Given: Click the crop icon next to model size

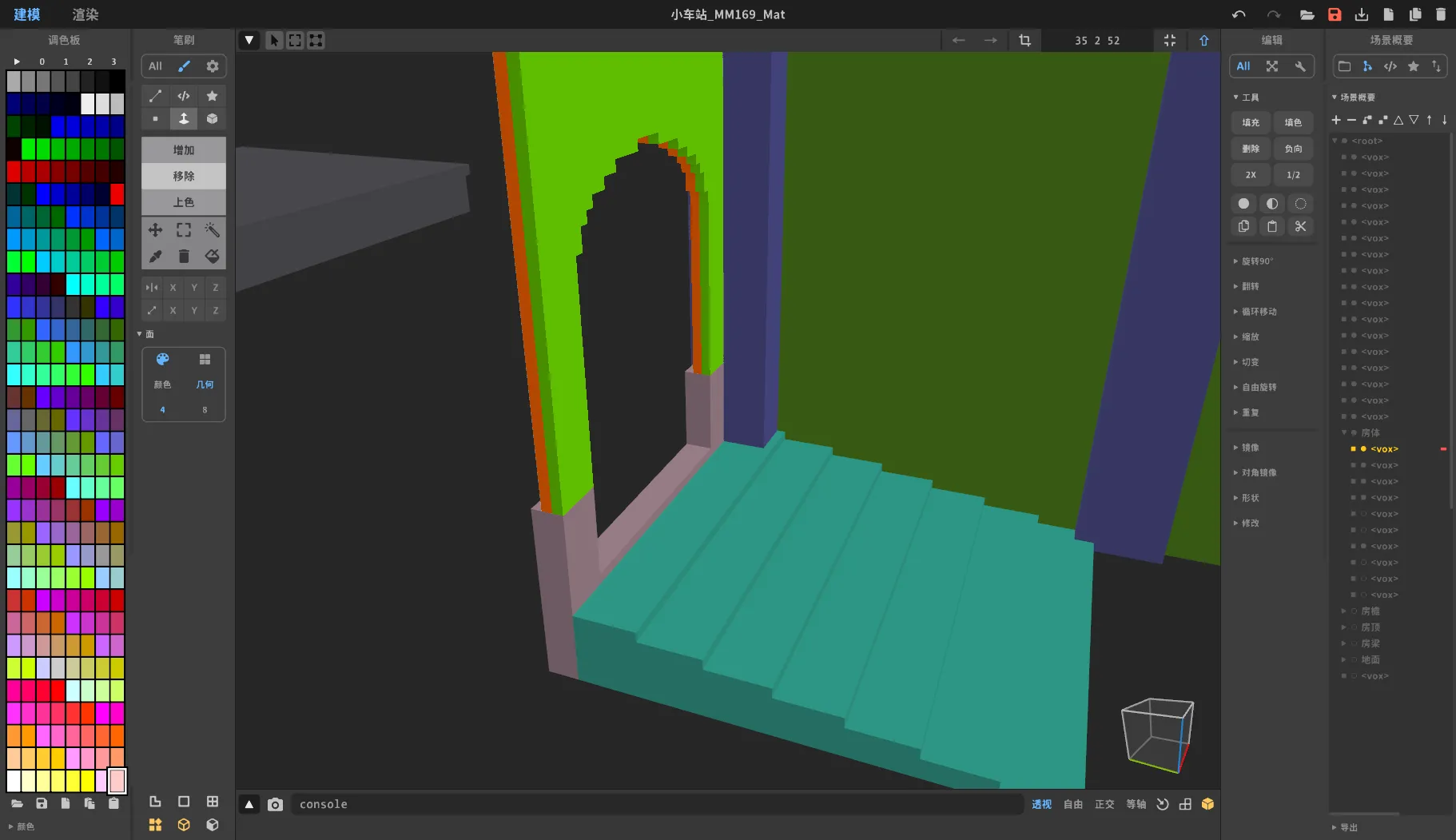Looking at the screenshot, I should point(1024,40).
